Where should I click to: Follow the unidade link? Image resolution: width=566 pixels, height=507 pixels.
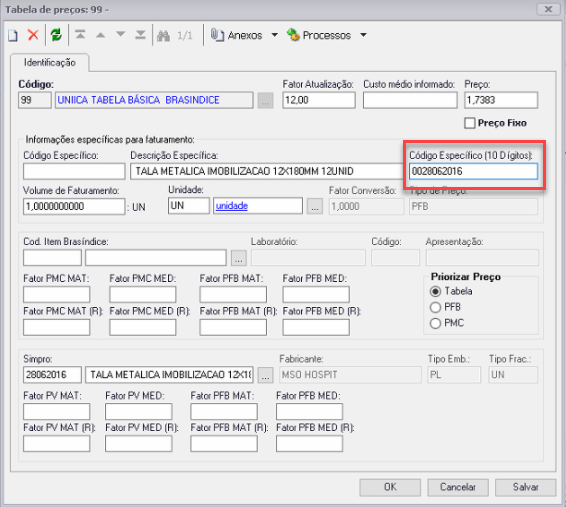pos(232,206)
